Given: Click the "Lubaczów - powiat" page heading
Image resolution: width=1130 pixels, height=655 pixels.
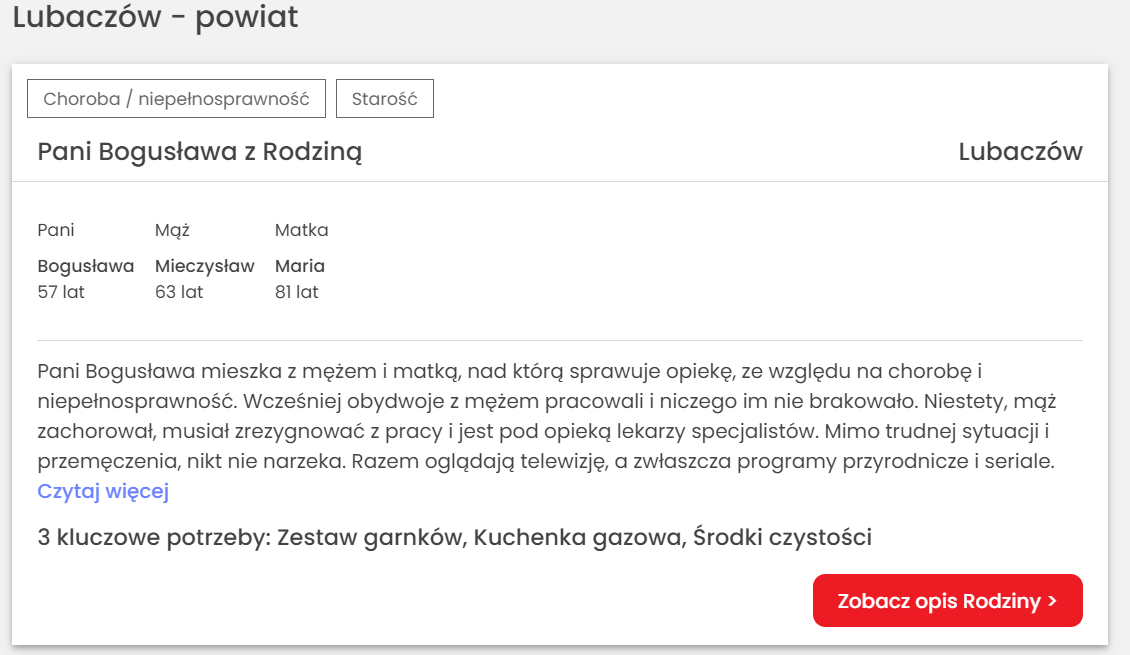Looking at the screenshot, I should [x=155, y=16].
